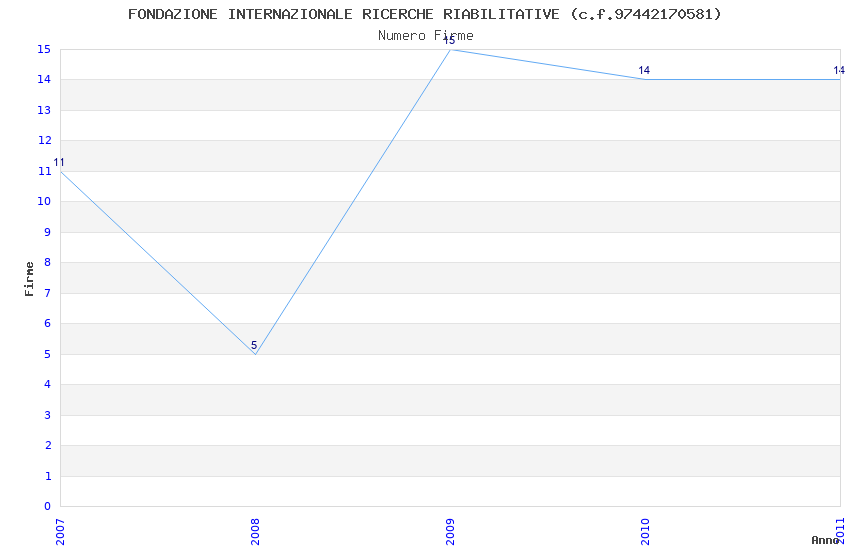Image resolution: width=850 pixels, height=550 pixels.
Task: Click the y-axis tick label 14
Action: (x=44, y=80)
